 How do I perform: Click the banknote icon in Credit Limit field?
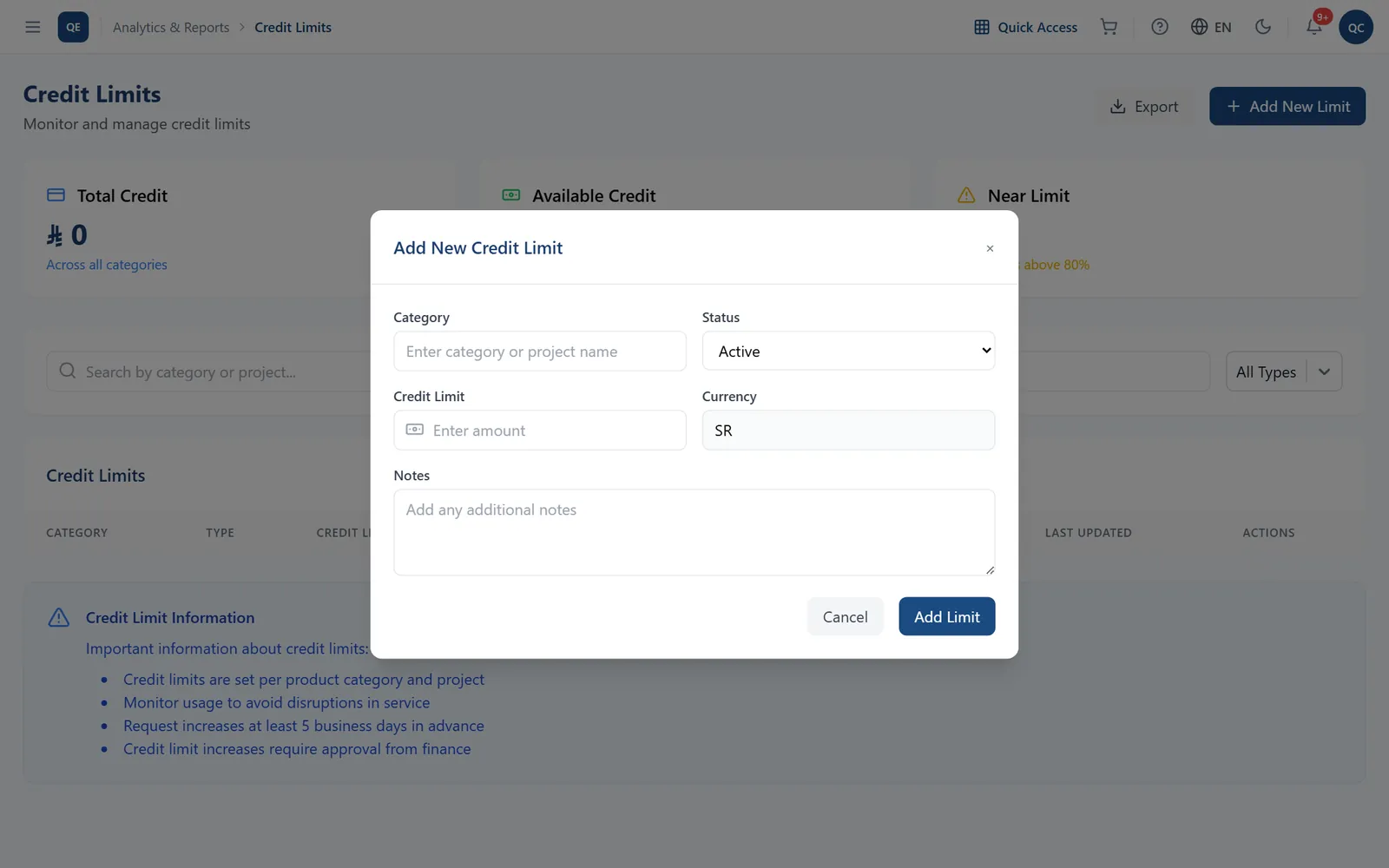tap(415, 430)
